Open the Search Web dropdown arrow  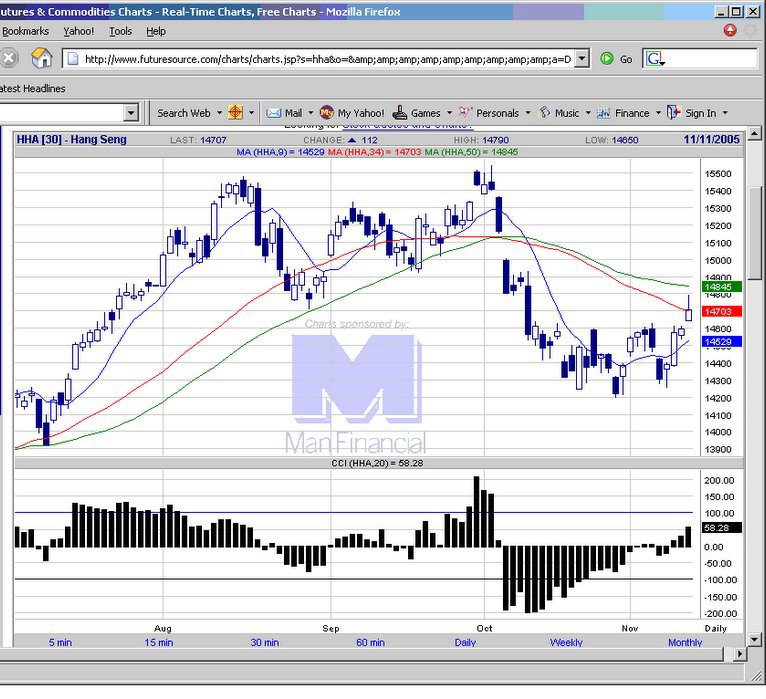pos(219,113)
